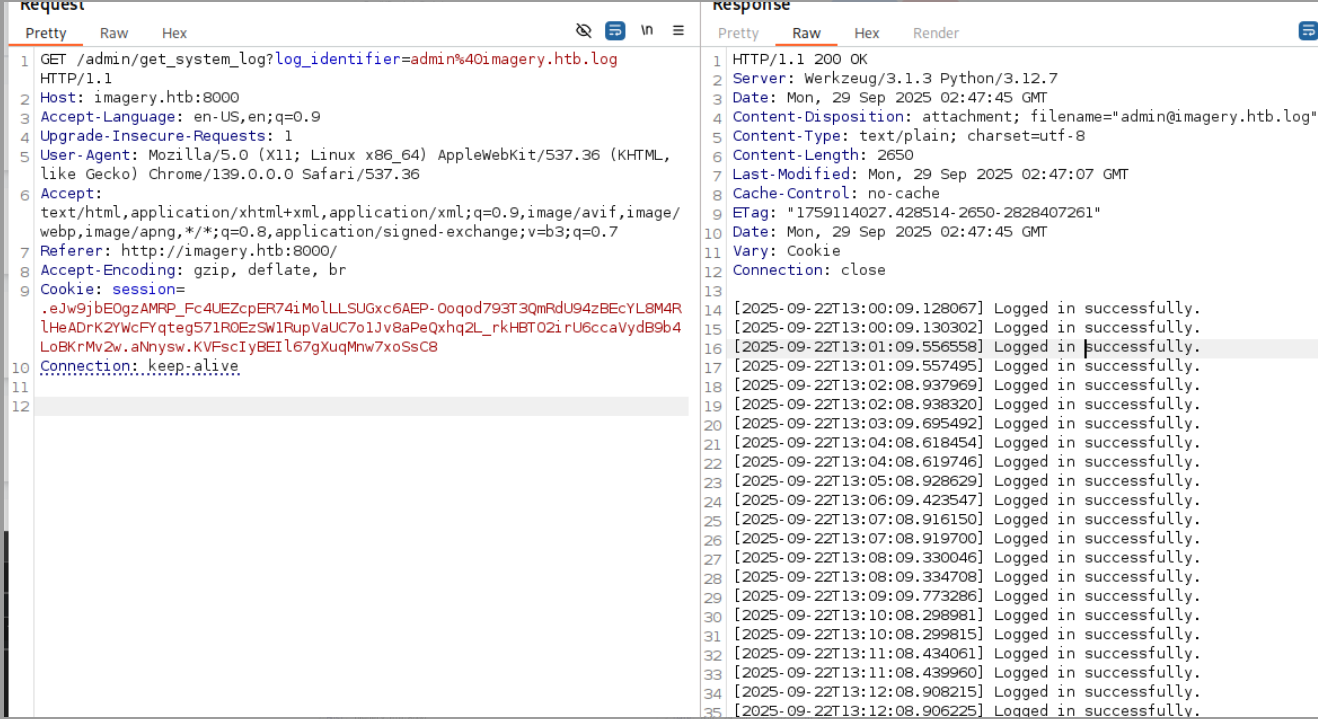
Task: Open the Request hamburger options menu
Action: pyautogui.click(x=678, y=31)
